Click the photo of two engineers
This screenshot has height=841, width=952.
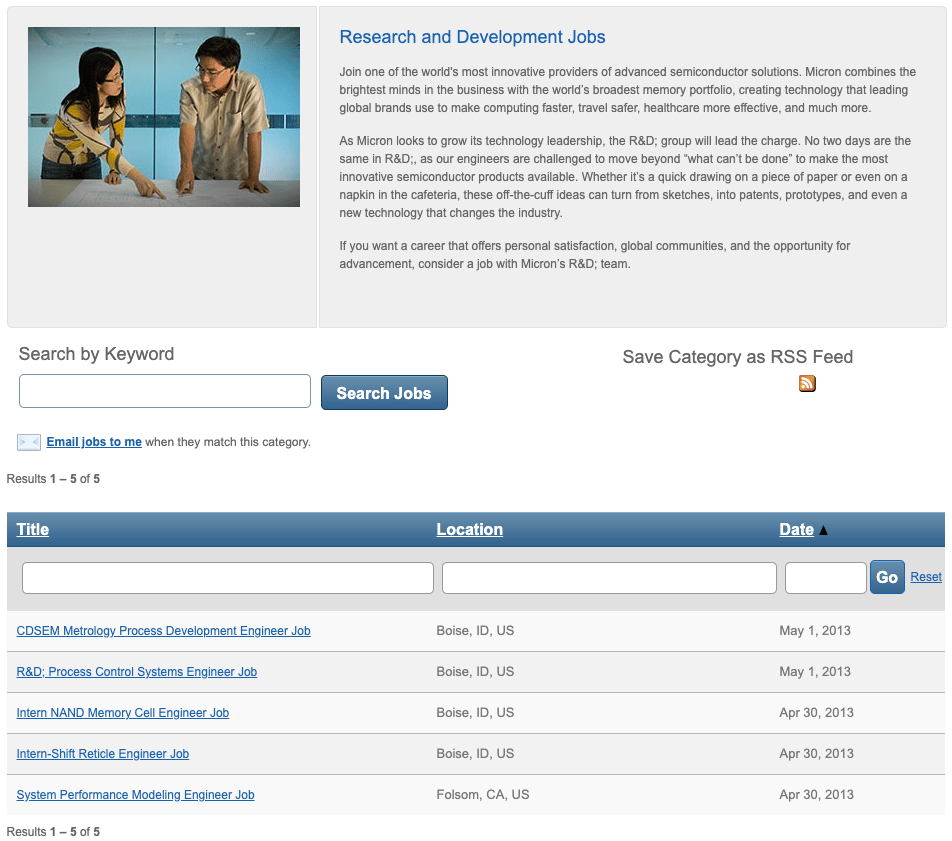164,117
